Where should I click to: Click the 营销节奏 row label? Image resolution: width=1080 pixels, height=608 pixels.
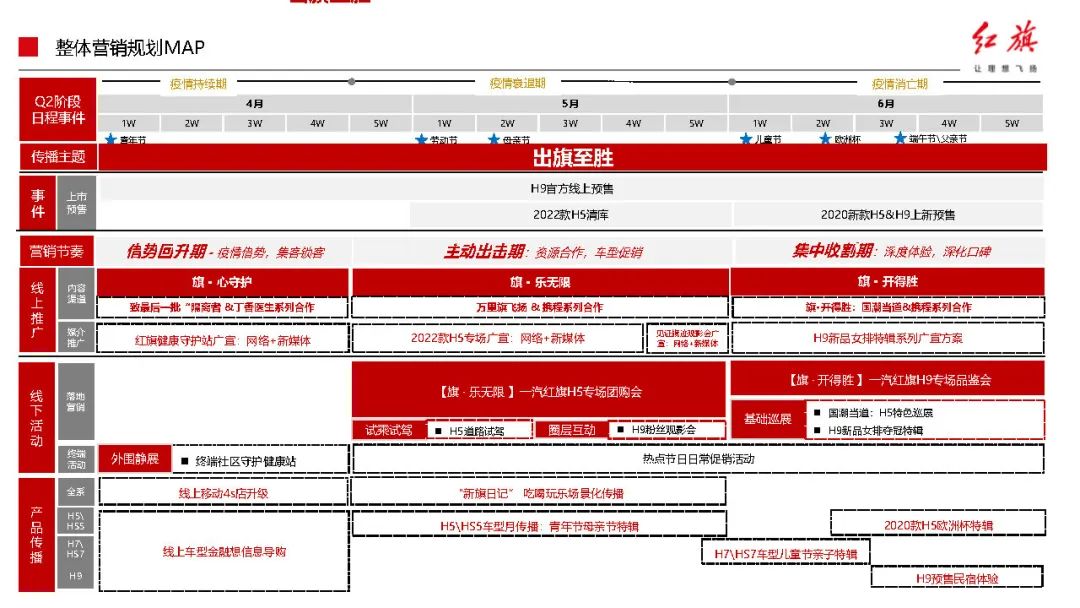coord(56,252)
